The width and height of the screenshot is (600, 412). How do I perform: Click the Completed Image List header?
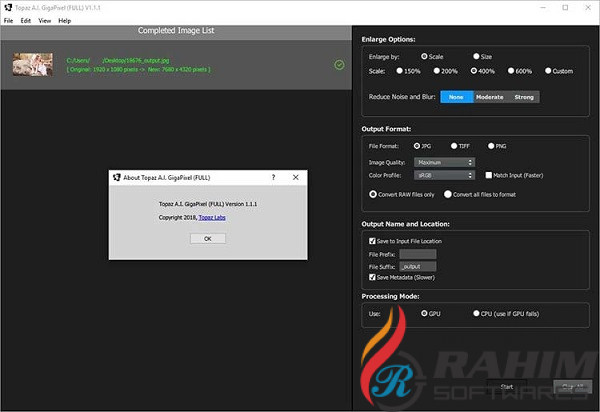pos(176,31)
